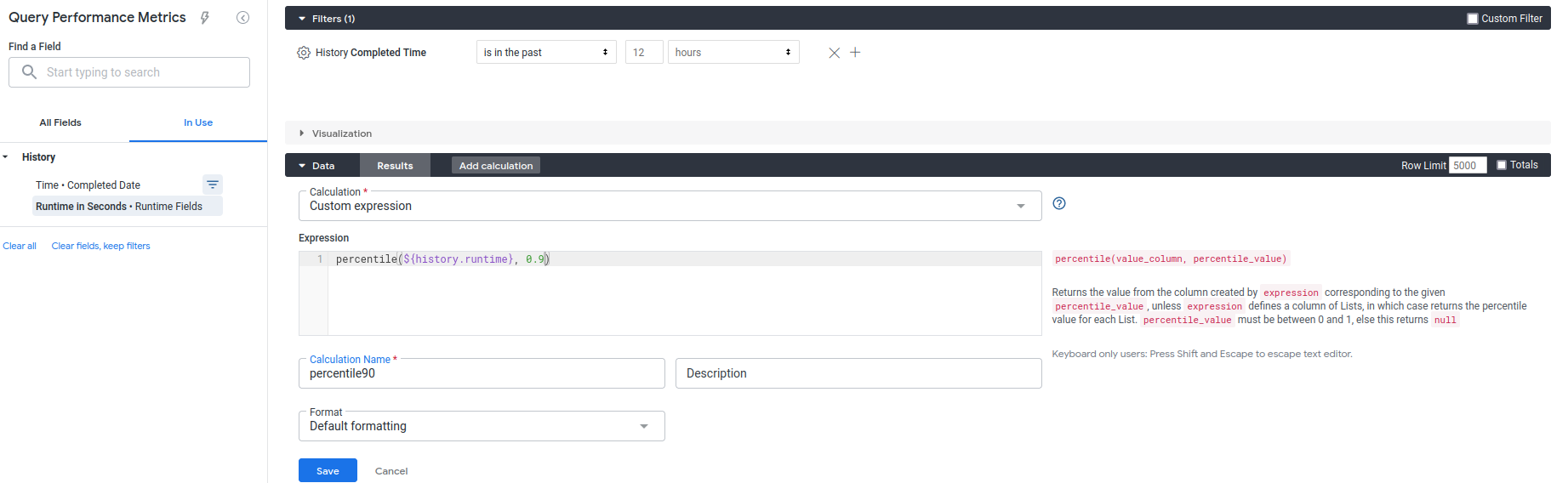Open the Format dropdown

pyautogui.click(x=482, y=426)
